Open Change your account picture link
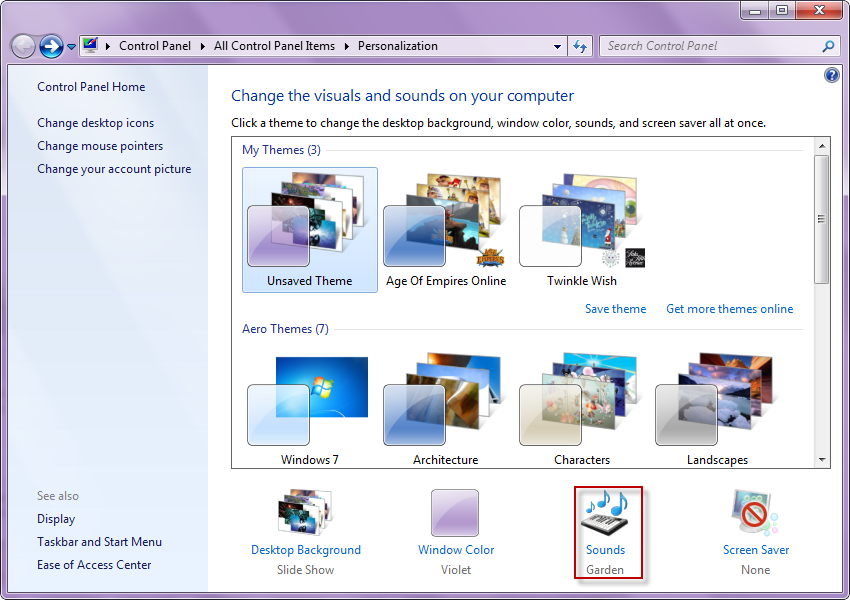The width and height of the screenshot is (850, 600). pyautogui.click(x=114, y=169)
